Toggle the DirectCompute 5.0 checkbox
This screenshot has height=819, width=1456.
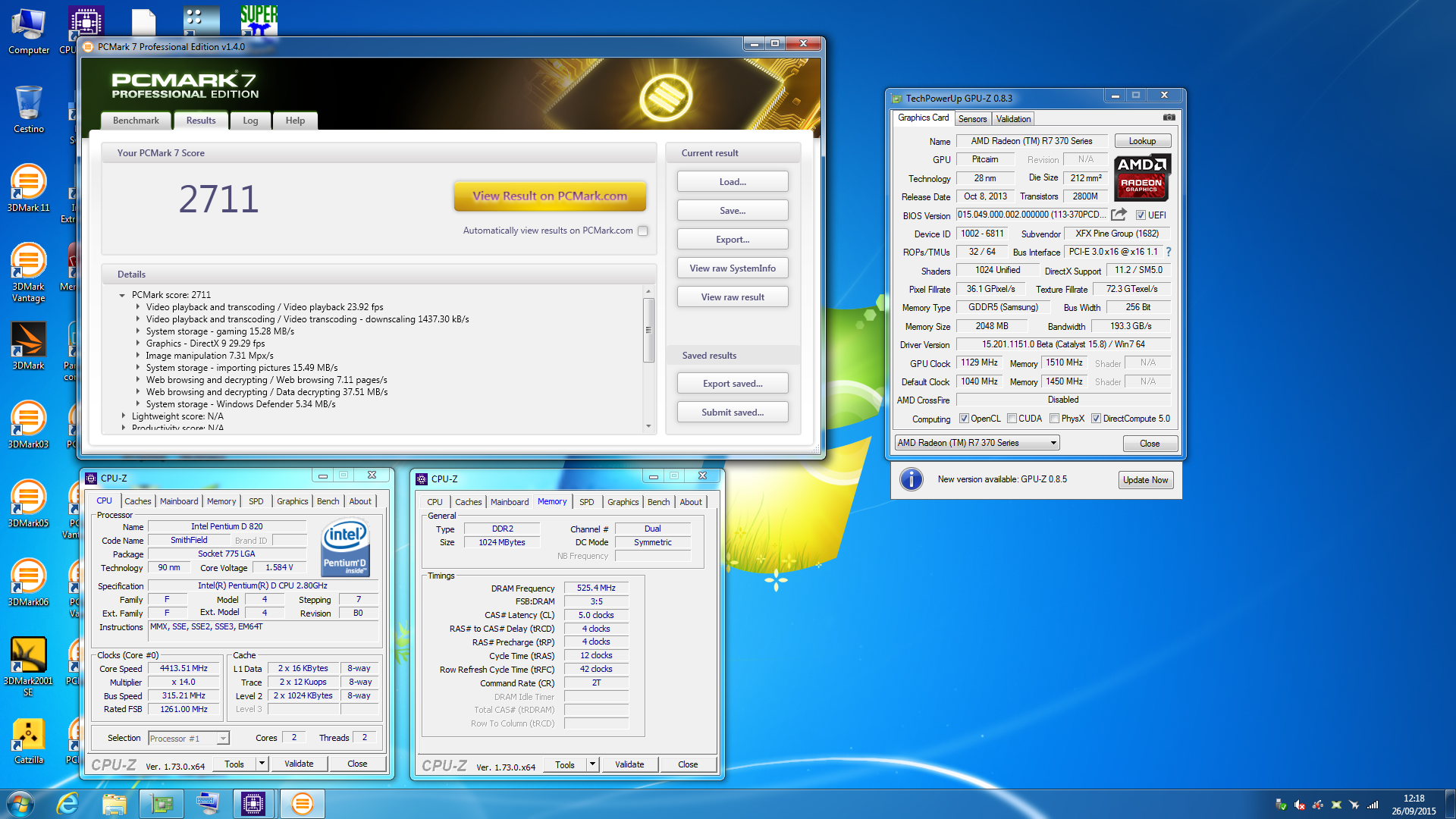pyautogui.click(x=1096, y=419)
